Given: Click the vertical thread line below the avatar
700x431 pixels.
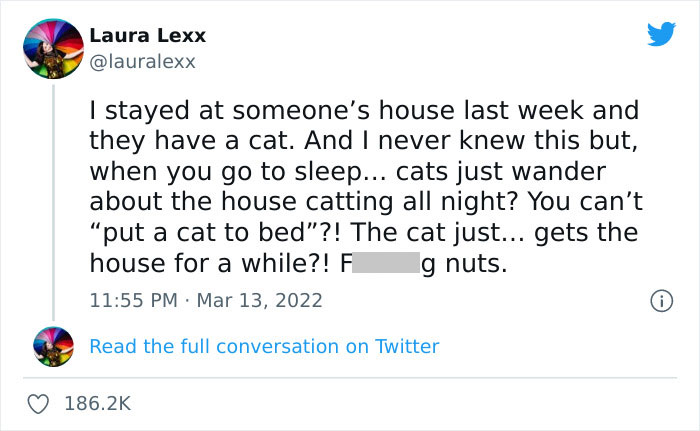Looking at the screenshot, I should tap(54, 200).
